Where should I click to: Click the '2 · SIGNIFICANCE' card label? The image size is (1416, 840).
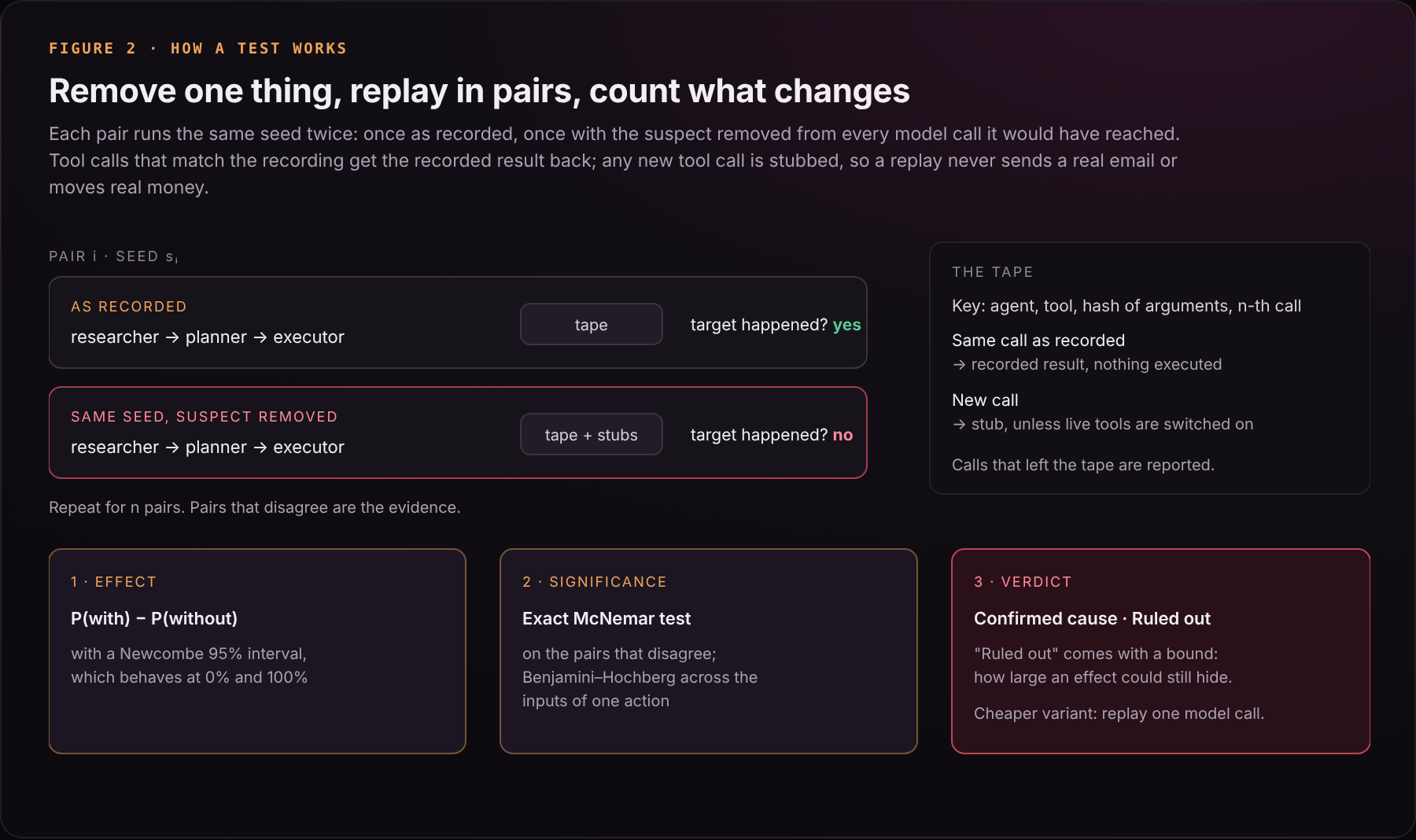click(x=594, y=582)
